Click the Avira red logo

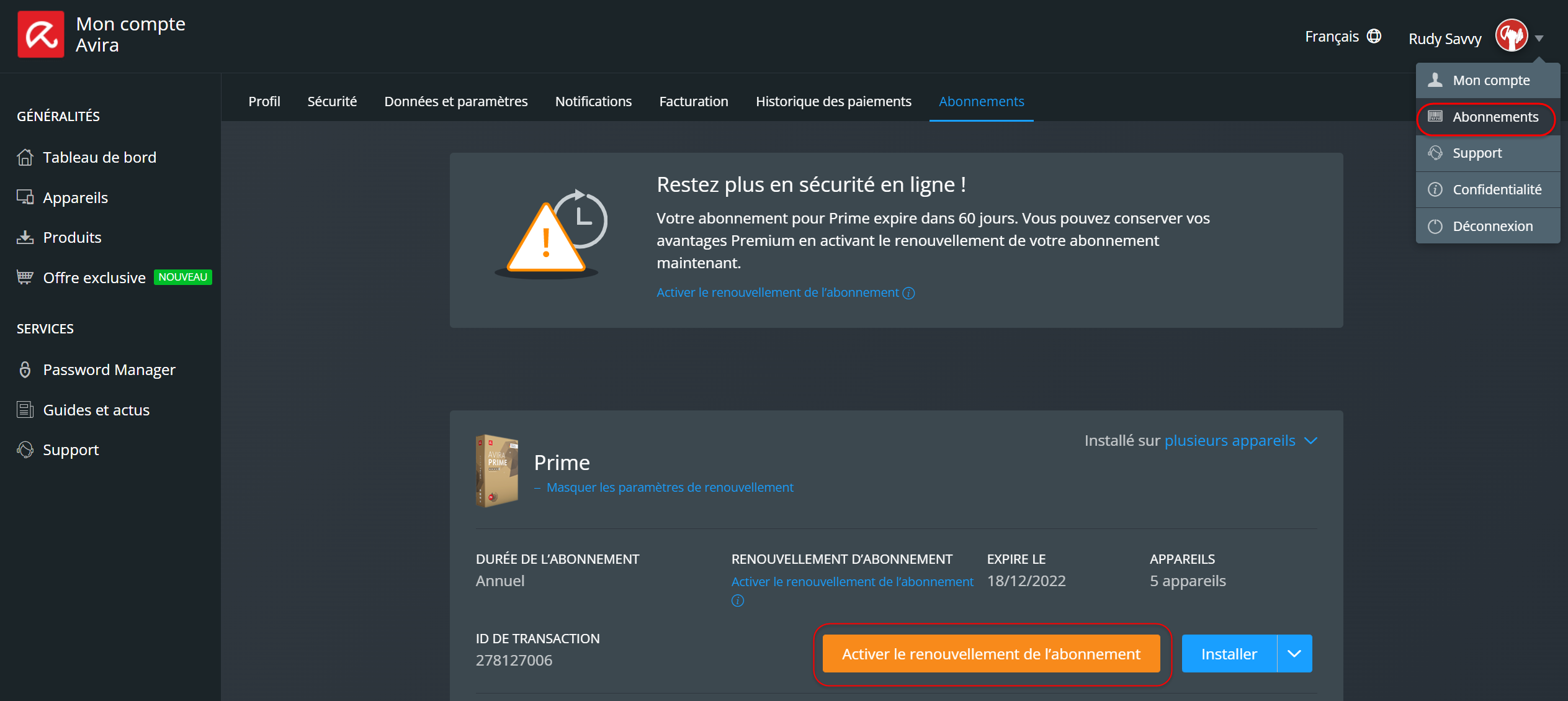click(40, 35)
